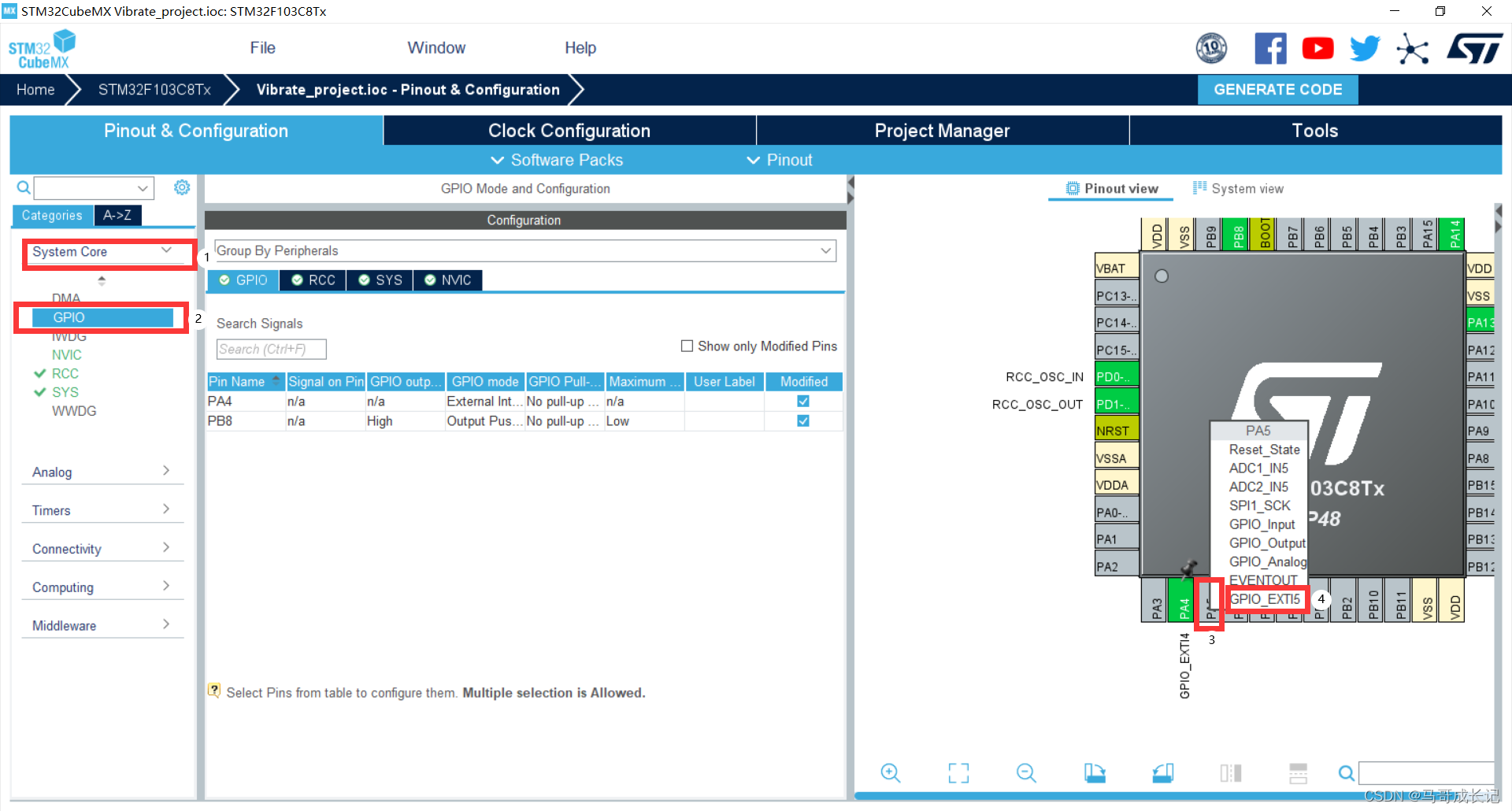
Task: Expand the Computing category
Action: pyautogui.click(x=102, y=587)
